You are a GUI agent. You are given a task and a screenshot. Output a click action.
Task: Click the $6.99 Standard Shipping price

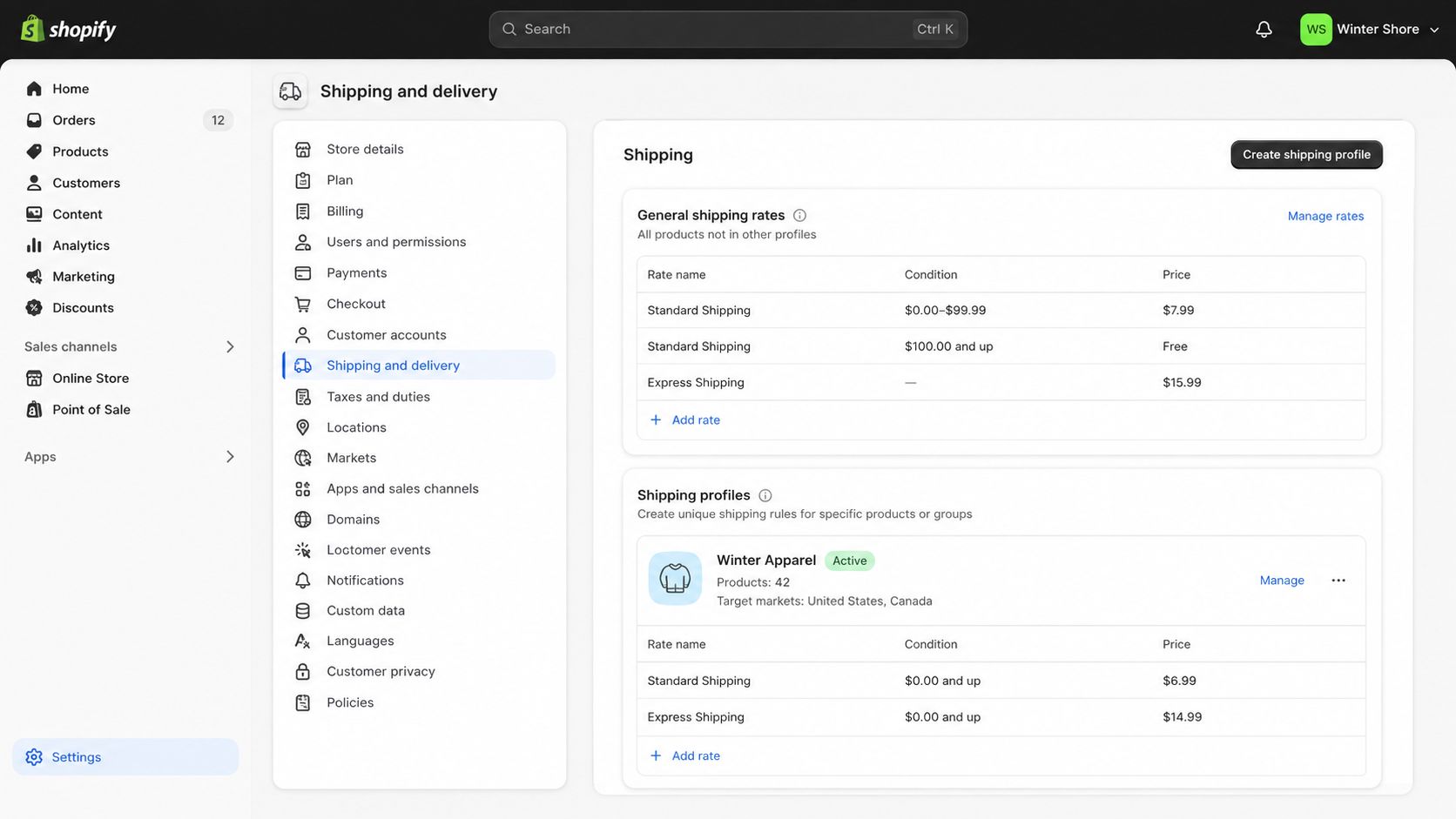tap(1179, 681)
